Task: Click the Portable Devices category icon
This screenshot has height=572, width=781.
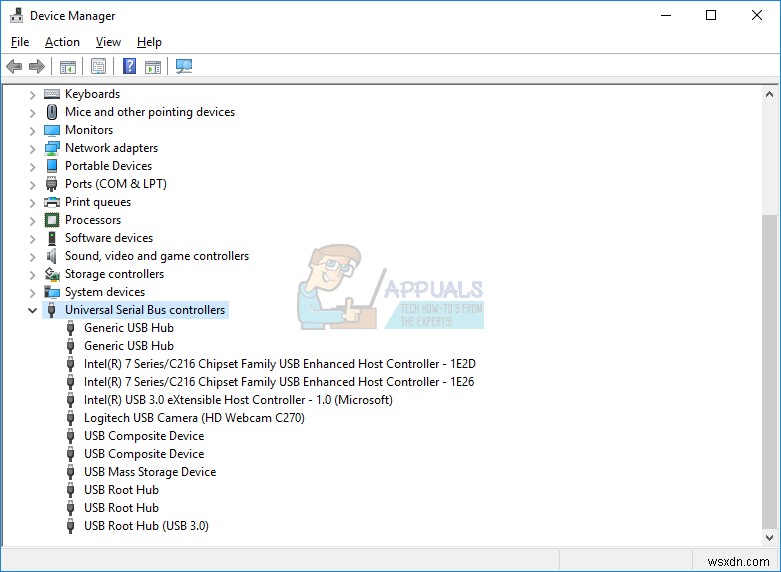Action: (52, 165)
